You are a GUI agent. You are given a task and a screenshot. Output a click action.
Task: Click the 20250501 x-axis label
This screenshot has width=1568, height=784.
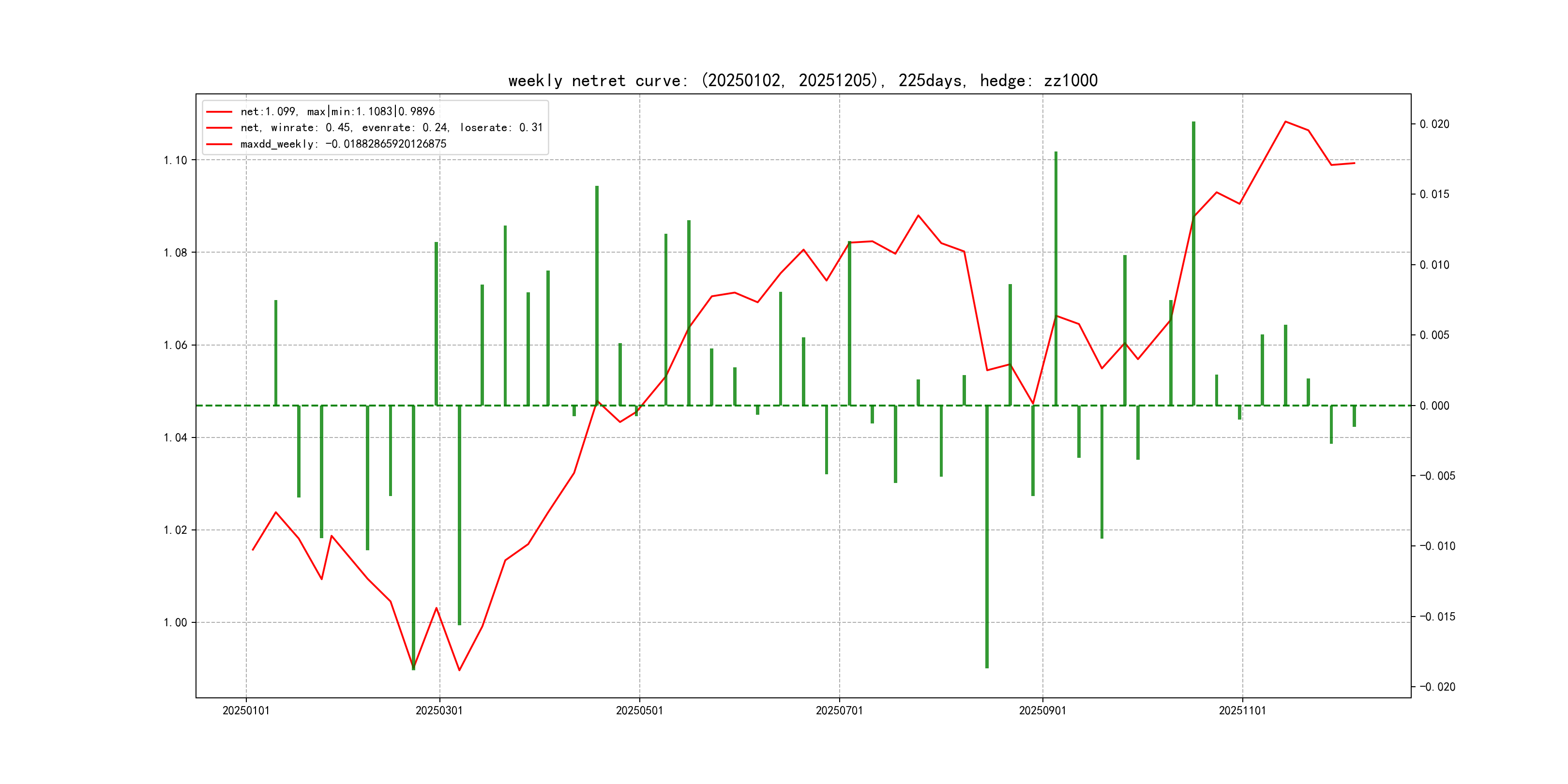639,710
